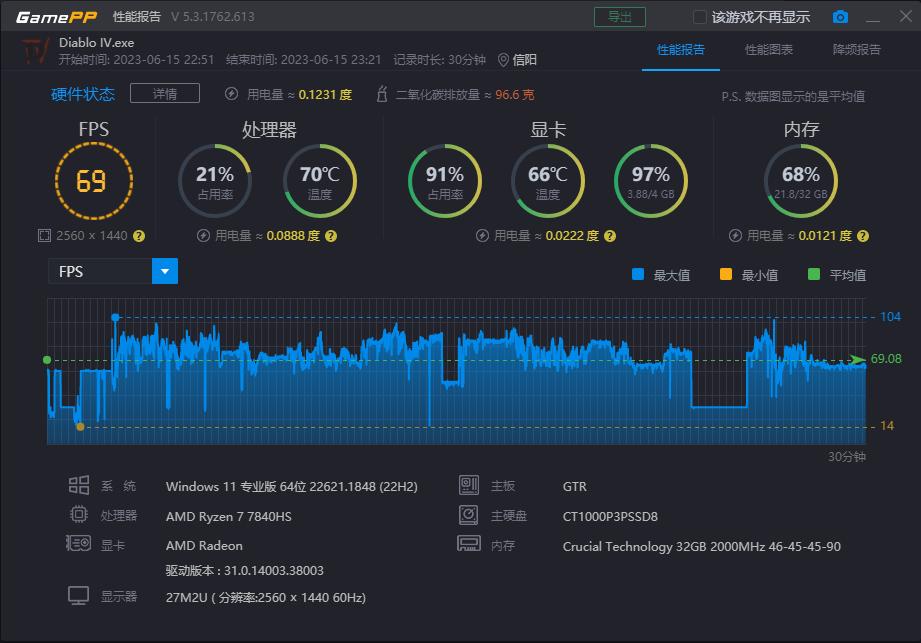Screen dimensions: 921x643
Task: Switch to the 性能图表 tab
Action: click(768, 50)
